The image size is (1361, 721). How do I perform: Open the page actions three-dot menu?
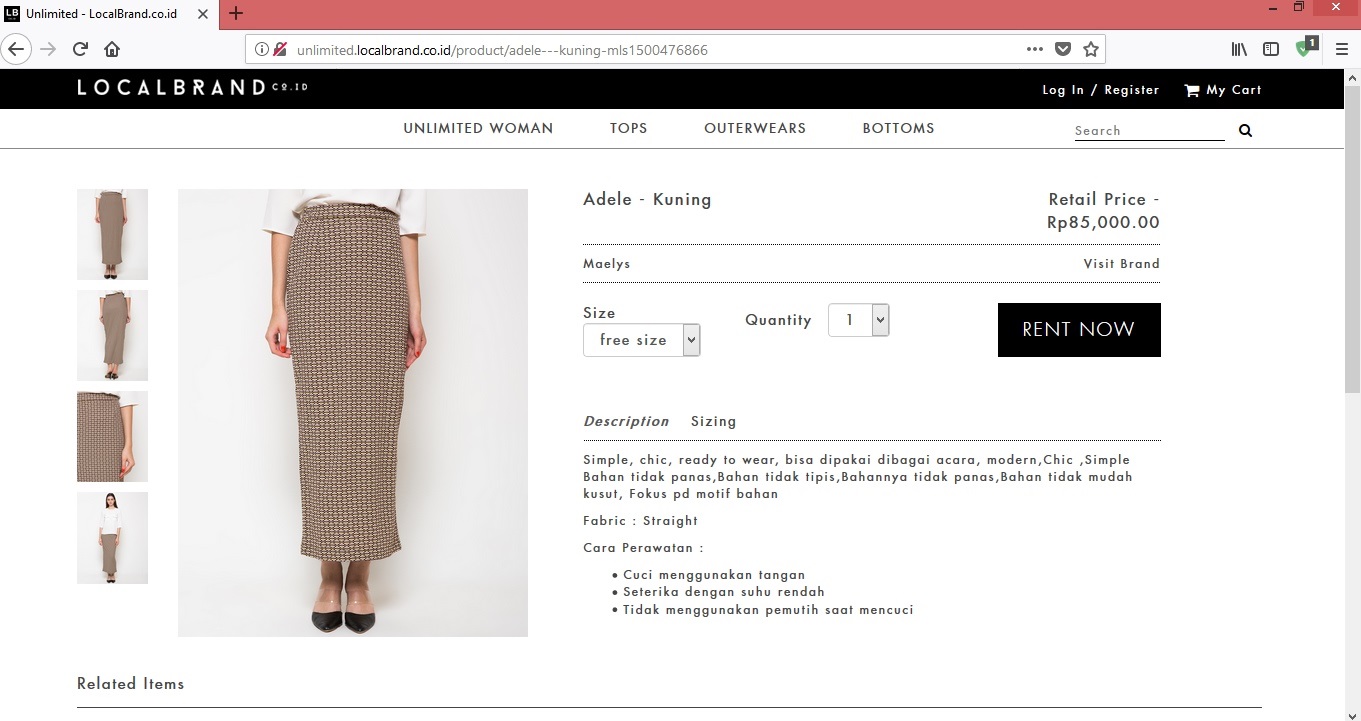(x=1034, y=49)
